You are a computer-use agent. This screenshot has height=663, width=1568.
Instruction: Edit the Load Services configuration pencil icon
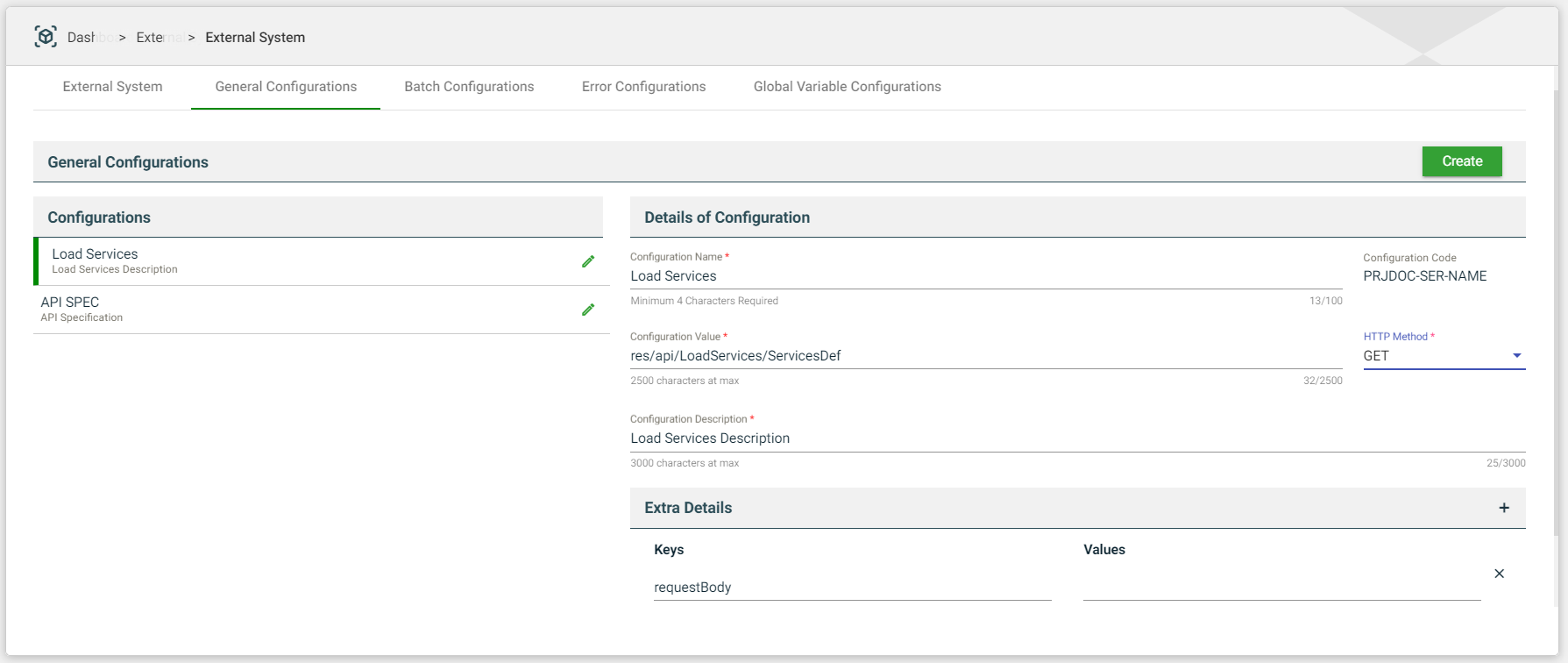click(588, 261)
